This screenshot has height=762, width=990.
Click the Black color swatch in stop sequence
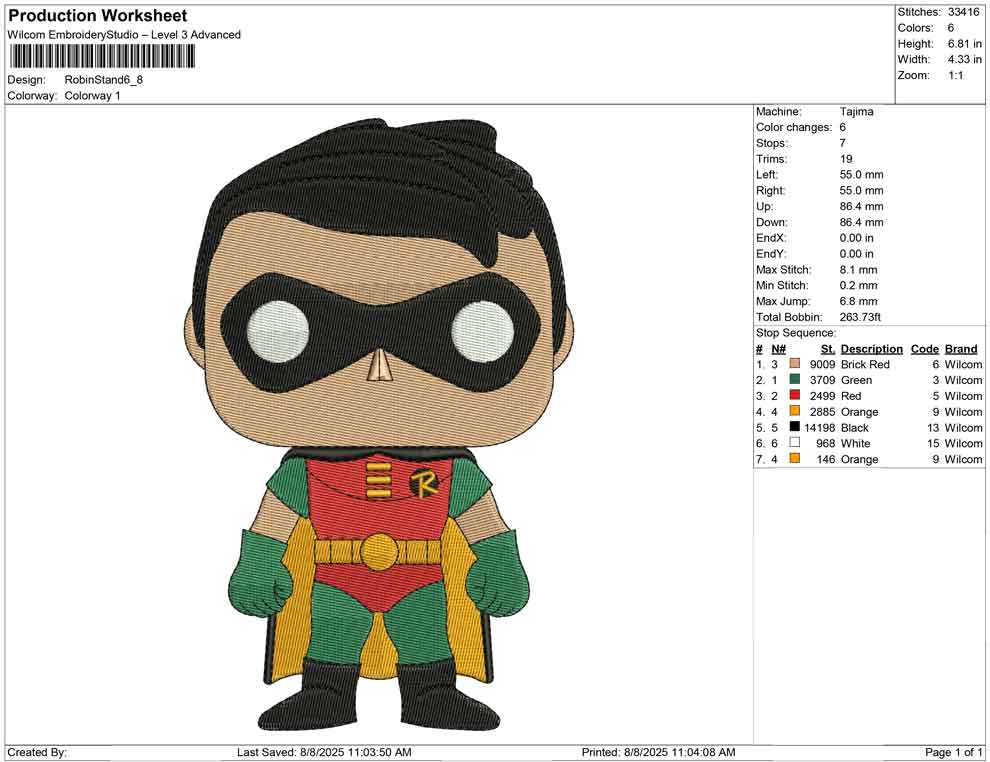[x=795, y=427]
